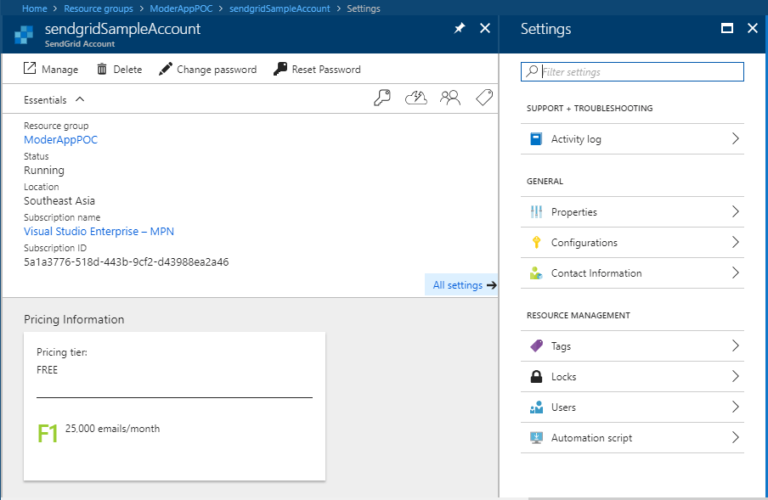Close the sendgridSampleAccount blade

pyautogui.click(x=485, y=28)
